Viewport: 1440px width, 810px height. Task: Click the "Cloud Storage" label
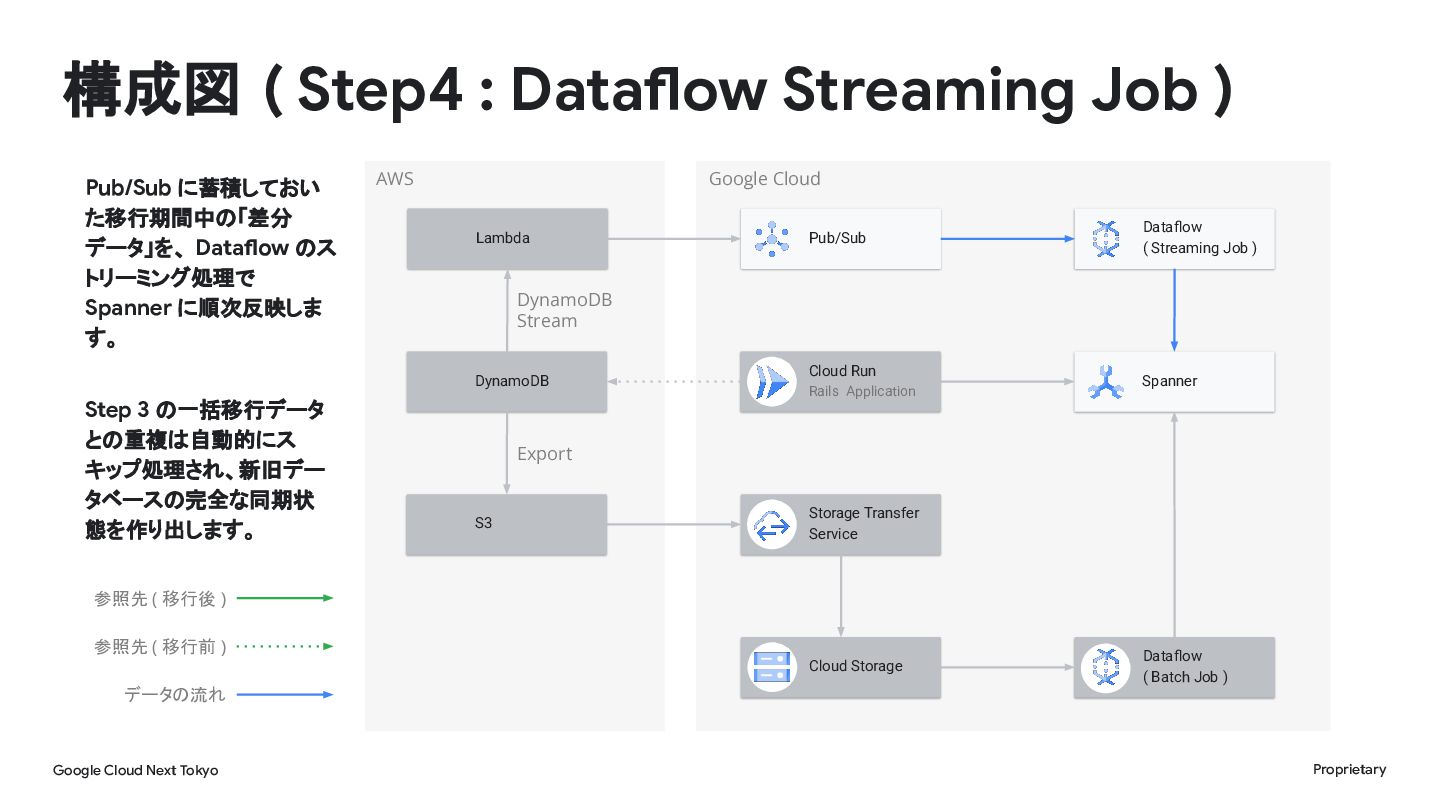(856, 666)
